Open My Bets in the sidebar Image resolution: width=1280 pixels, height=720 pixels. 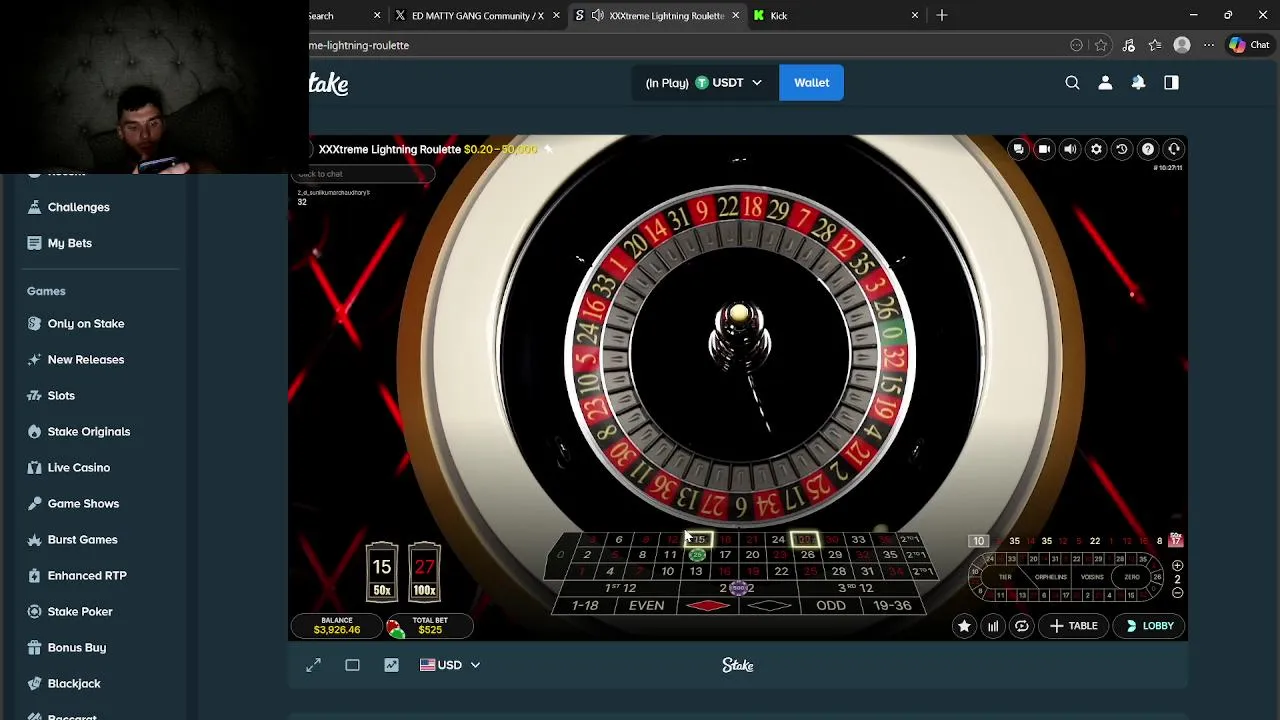[x=69, y=243]
